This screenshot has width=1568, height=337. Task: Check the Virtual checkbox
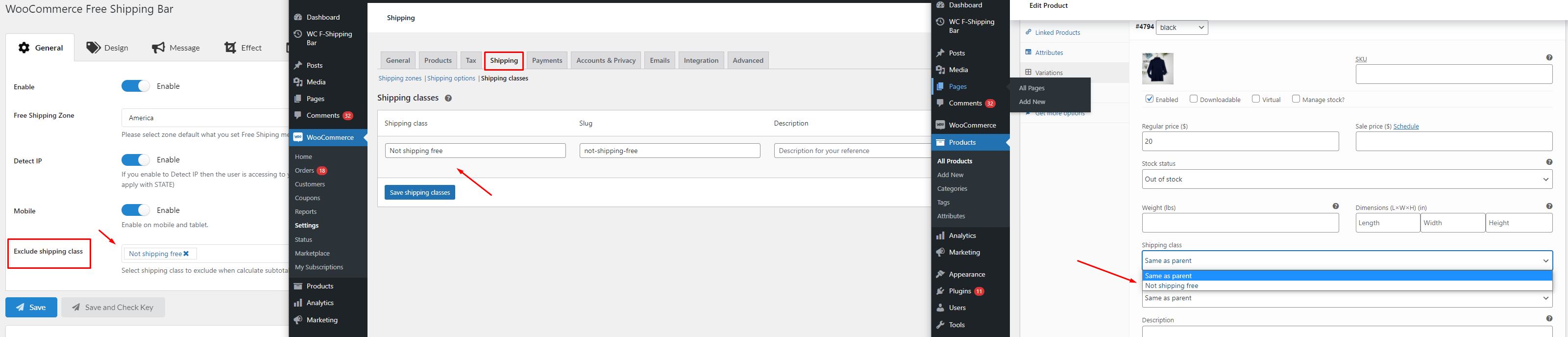1256,99
